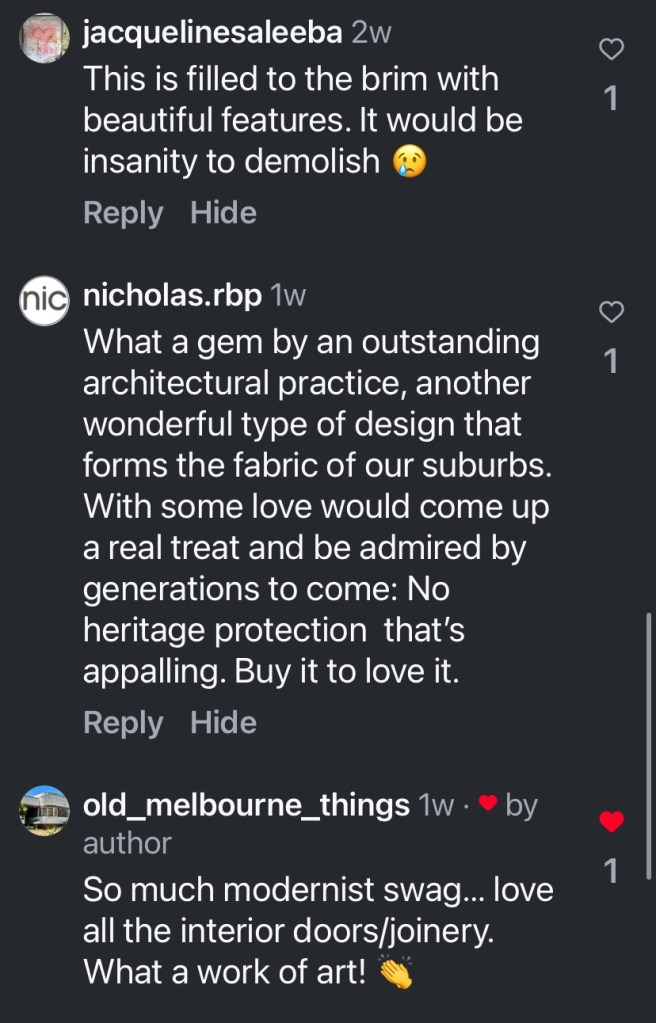
Task: Reply to jacquelinesaleeba's comment
Action: point(123,213)
